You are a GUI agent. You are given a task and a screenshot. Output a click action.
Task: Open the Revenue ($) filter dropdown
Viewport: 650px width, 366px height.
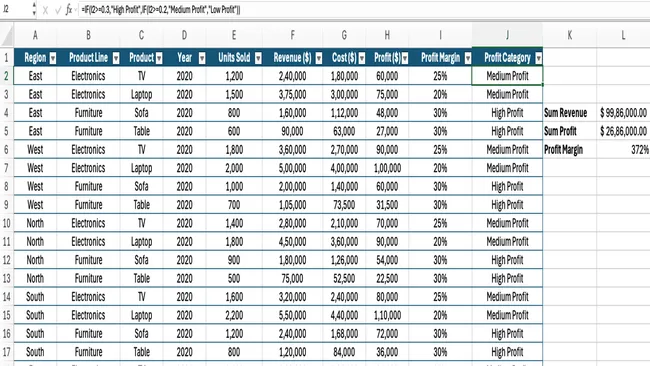coord(319,58)
